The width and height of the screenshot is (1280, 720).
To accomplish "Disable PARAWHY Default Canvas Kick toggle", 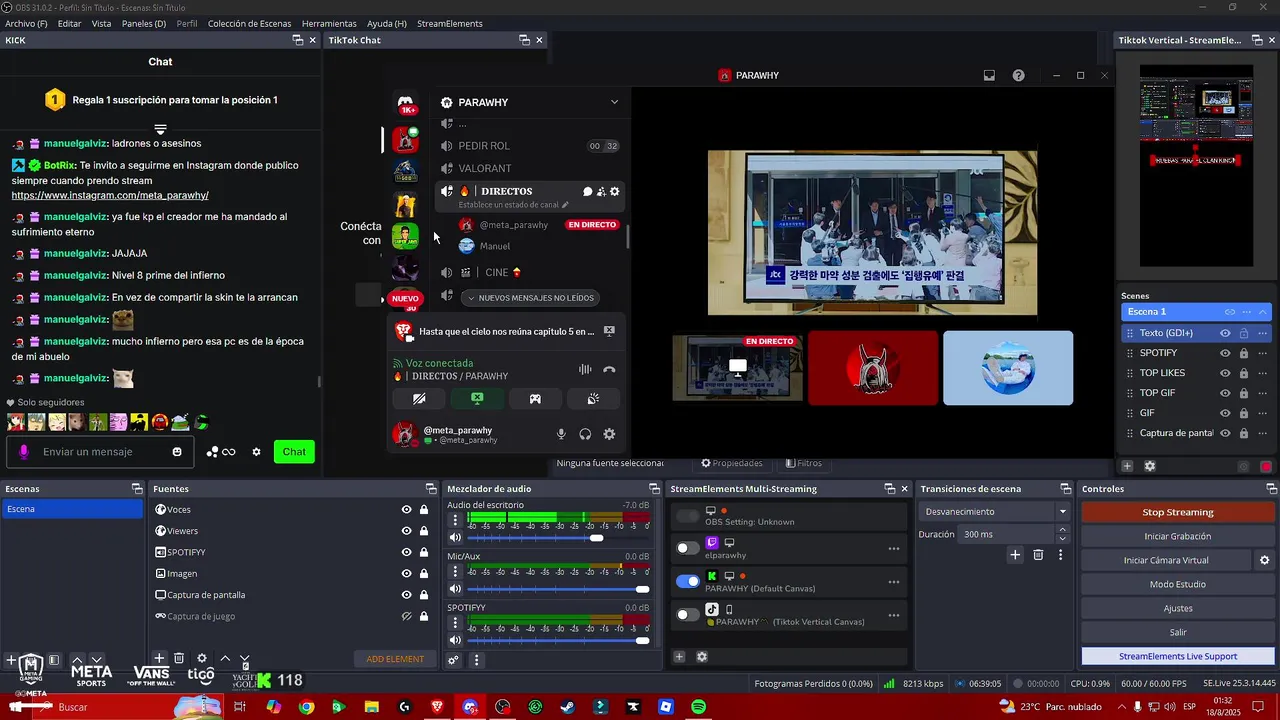I will click(688, 581).
